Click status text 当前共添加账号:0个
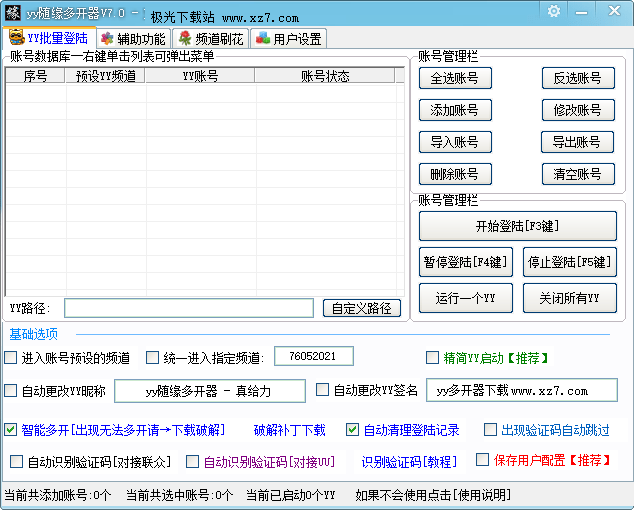Screen dimensions: 634x510 [x=57, y=495]
